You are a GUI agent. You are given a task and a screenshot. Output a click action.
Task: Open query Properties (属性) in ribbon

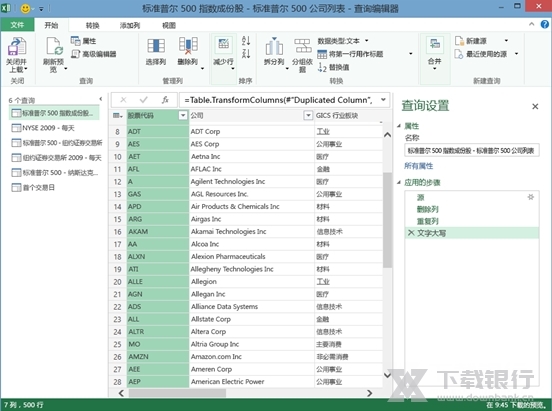pyautogui.click(x=83, y=41)
